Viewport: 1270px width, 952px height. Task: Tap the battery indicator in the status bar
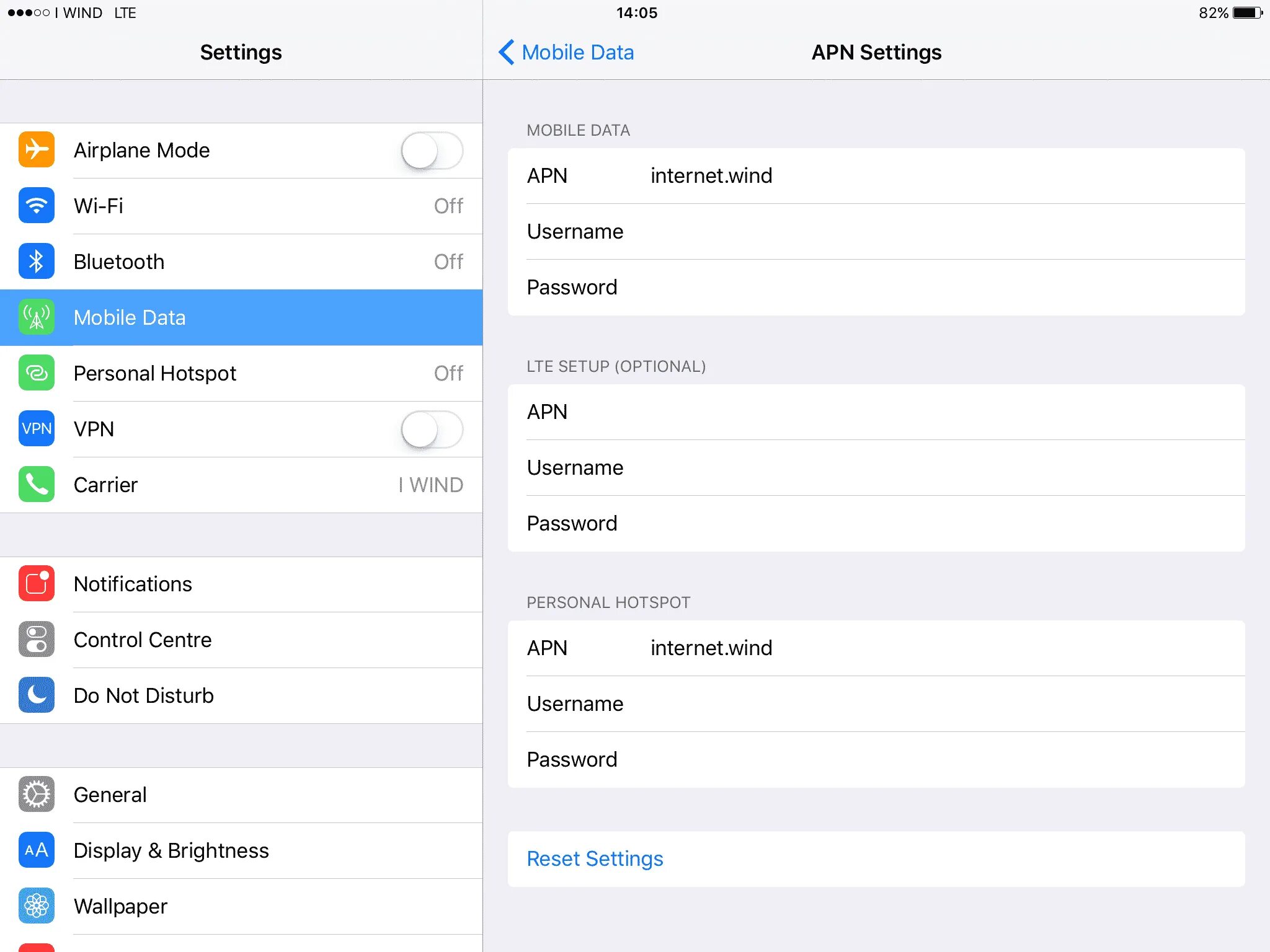(1246, 13)
